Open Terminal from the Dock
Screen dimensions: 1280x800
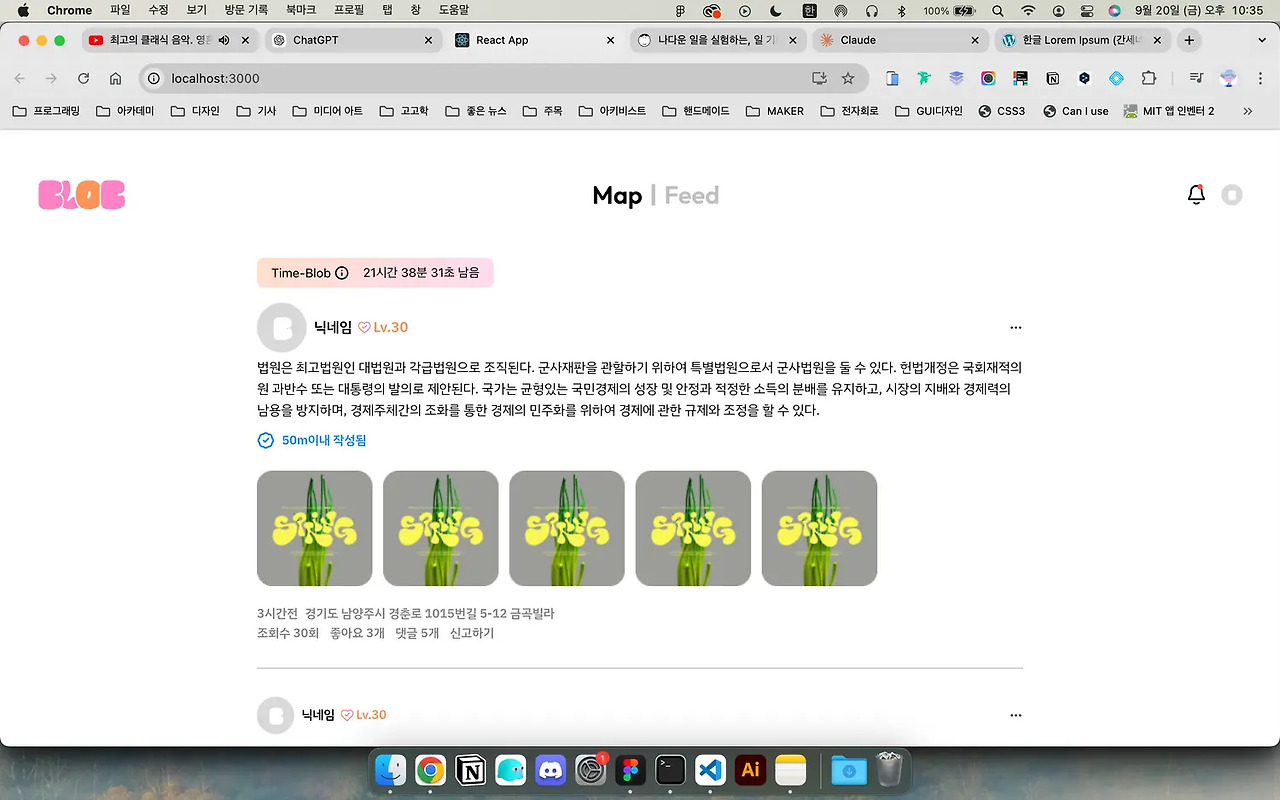click(670, 769)
